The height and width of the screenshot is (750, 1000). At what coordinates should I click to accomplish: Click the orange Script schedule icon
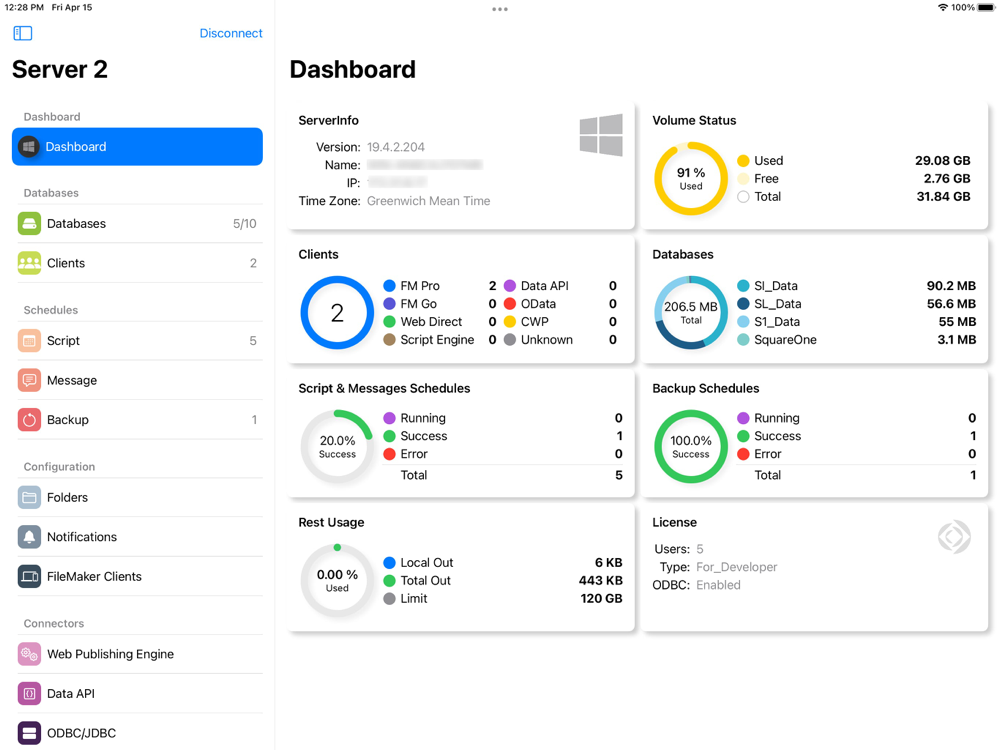click(29, 341)
